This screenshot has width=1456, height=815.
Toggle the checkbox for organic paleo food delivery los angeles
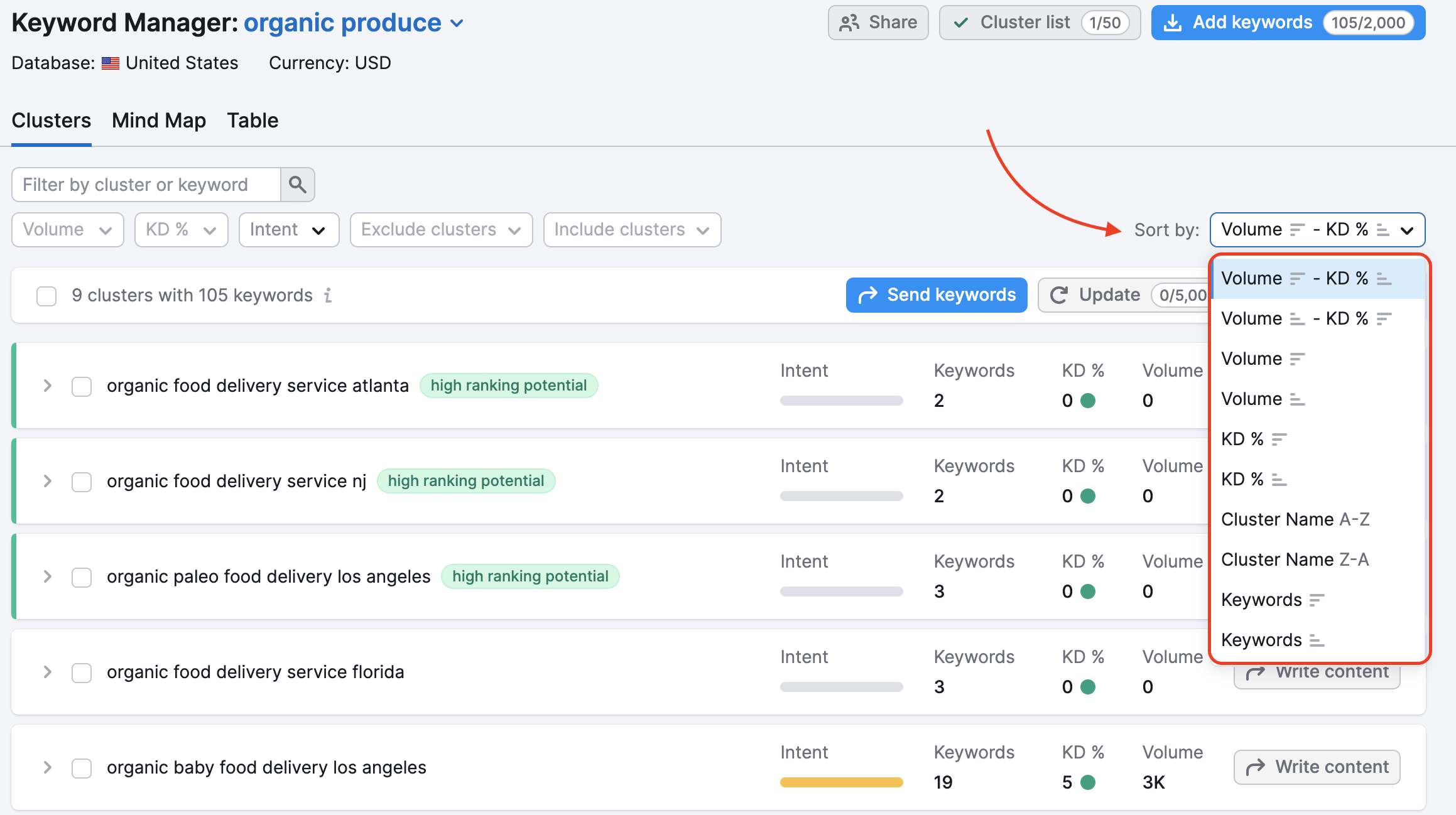pos(82,576)
